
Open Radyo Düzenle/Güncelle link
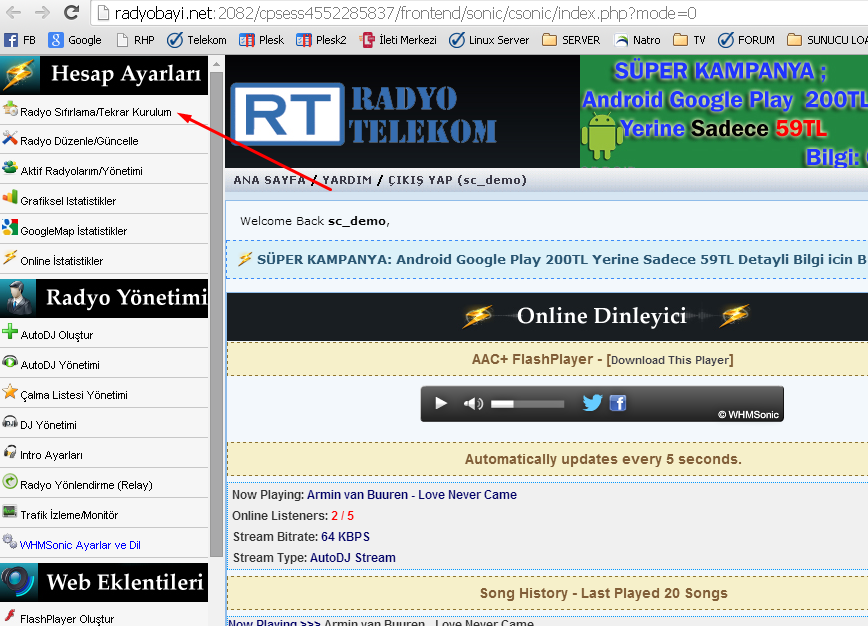[x=79, y=141]
